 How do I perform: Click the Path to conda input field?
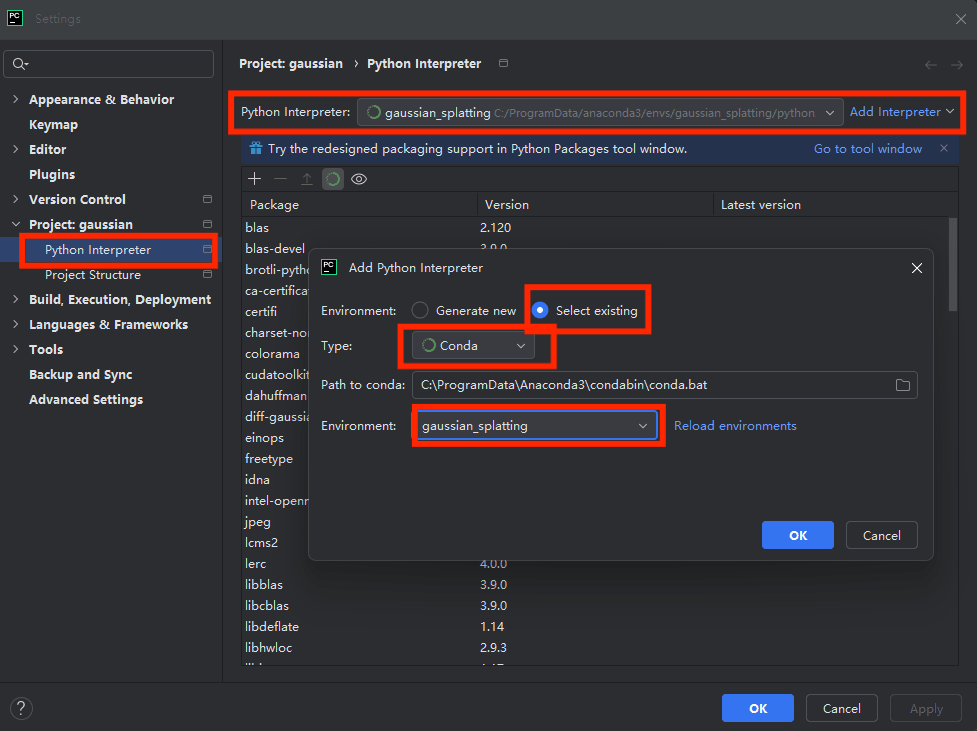point(650,385)
